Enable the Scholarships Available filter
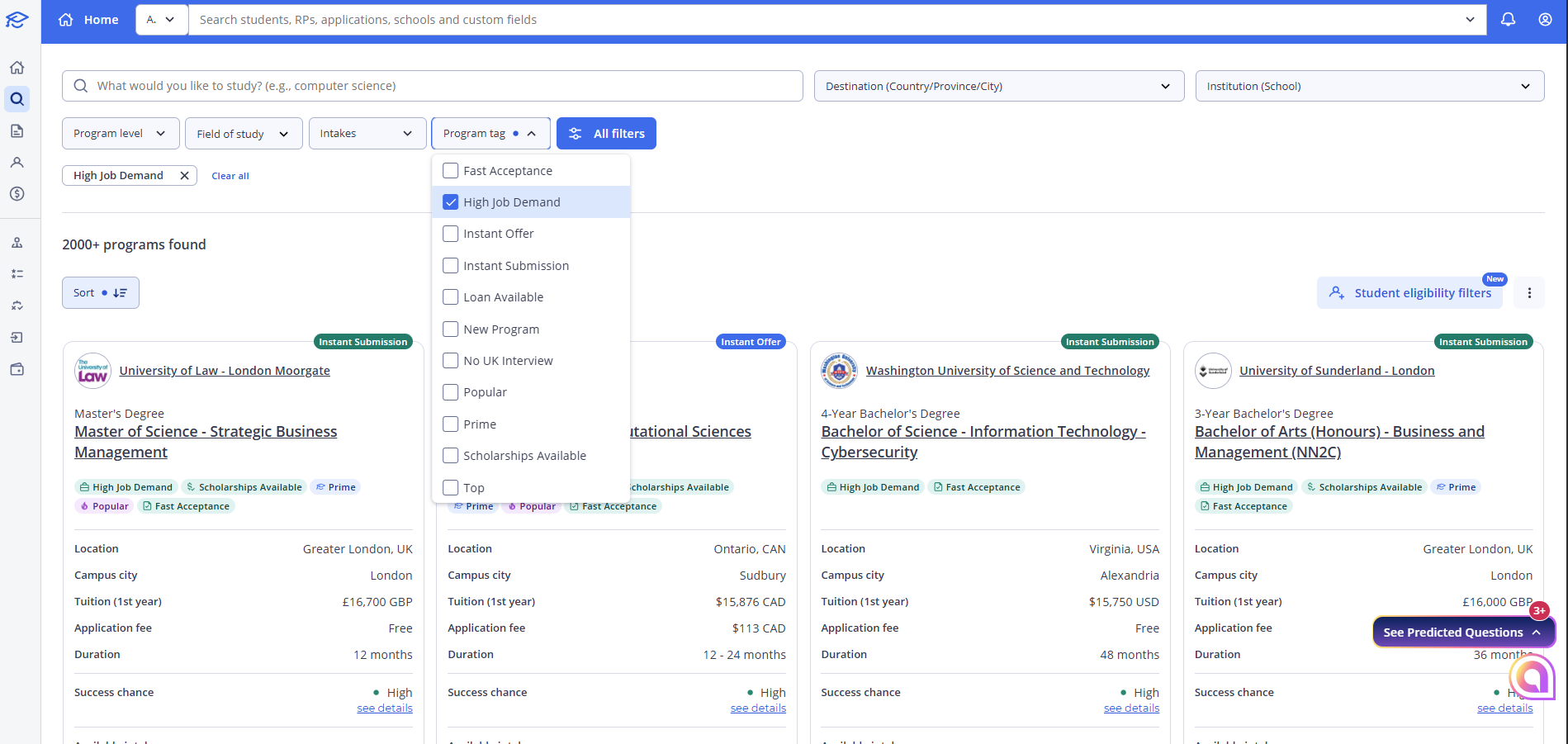The image size is (1568, 744). click(x=450, y=455)
